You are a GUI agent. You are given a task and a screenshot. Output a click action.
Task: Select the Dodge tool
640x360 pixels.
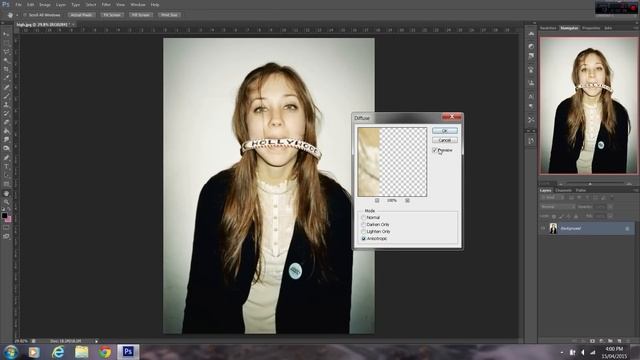[x=6, y=149]
